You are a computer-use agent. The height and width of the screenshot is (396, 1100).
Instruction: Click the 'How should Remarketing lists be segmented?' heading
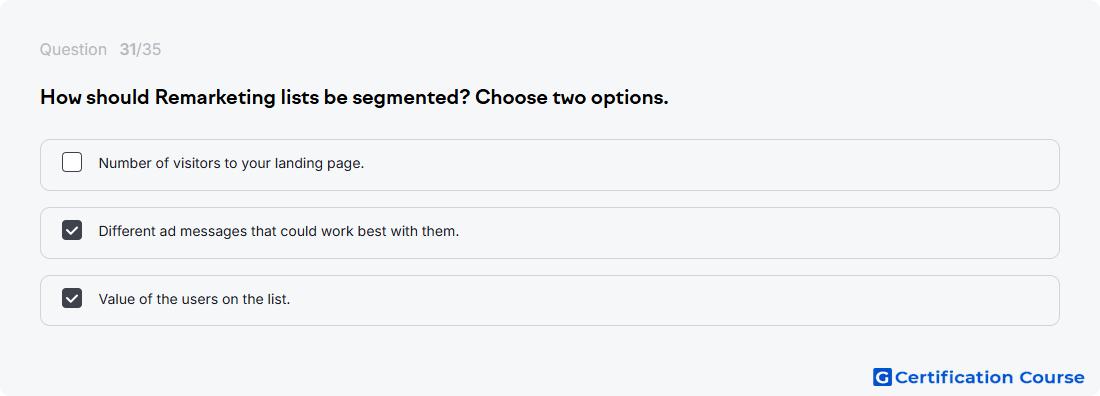[x=255, y=98]
